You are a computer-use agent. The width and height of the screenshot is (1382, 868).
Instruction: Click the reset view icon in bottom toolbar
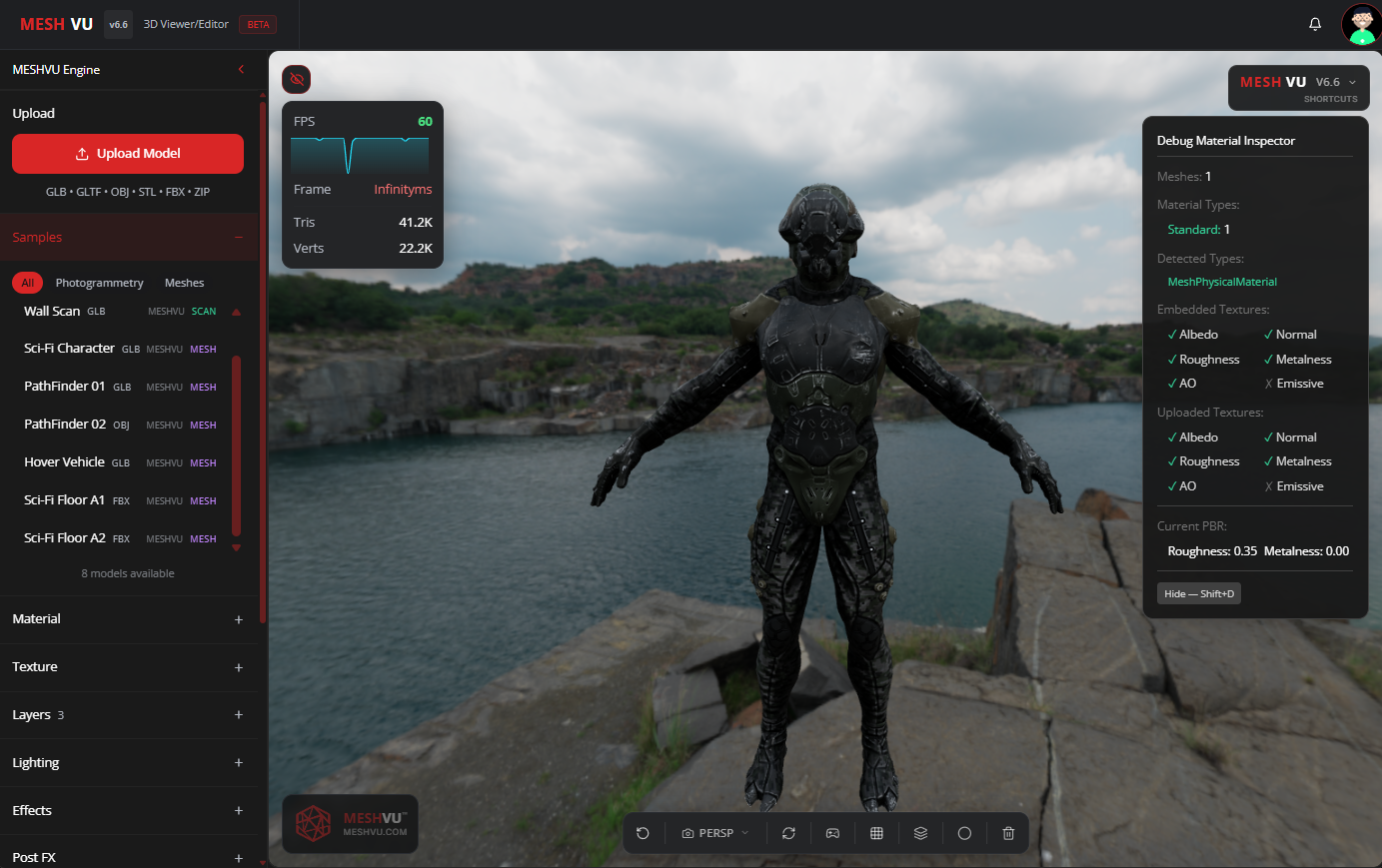[644, 832]
